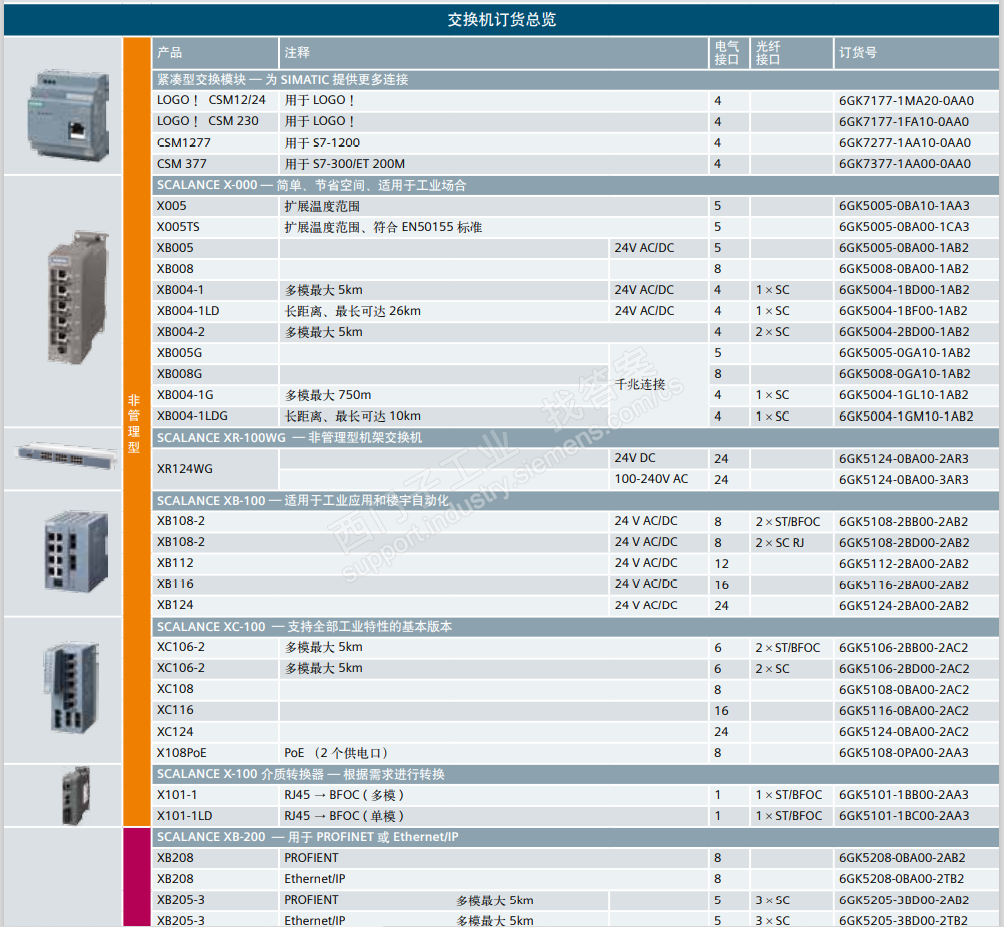The image size is (1004, 927).
Task: Select order number 6GK5208-0BA00-2AB2
Action: [x=902, y=858]
